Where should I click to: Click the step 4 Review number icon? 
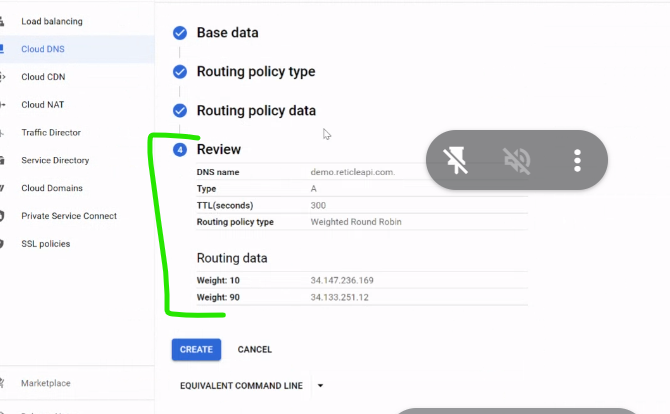click(x=180, y=150)
